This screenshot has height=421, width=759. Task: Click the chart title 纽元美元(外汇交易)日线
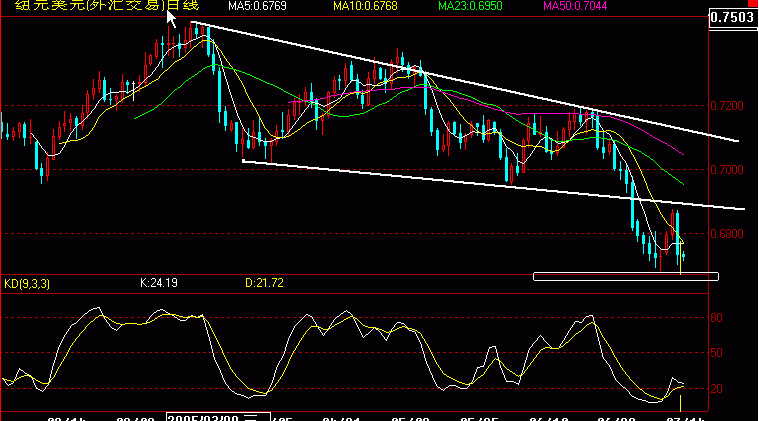[x=107, y=5]
